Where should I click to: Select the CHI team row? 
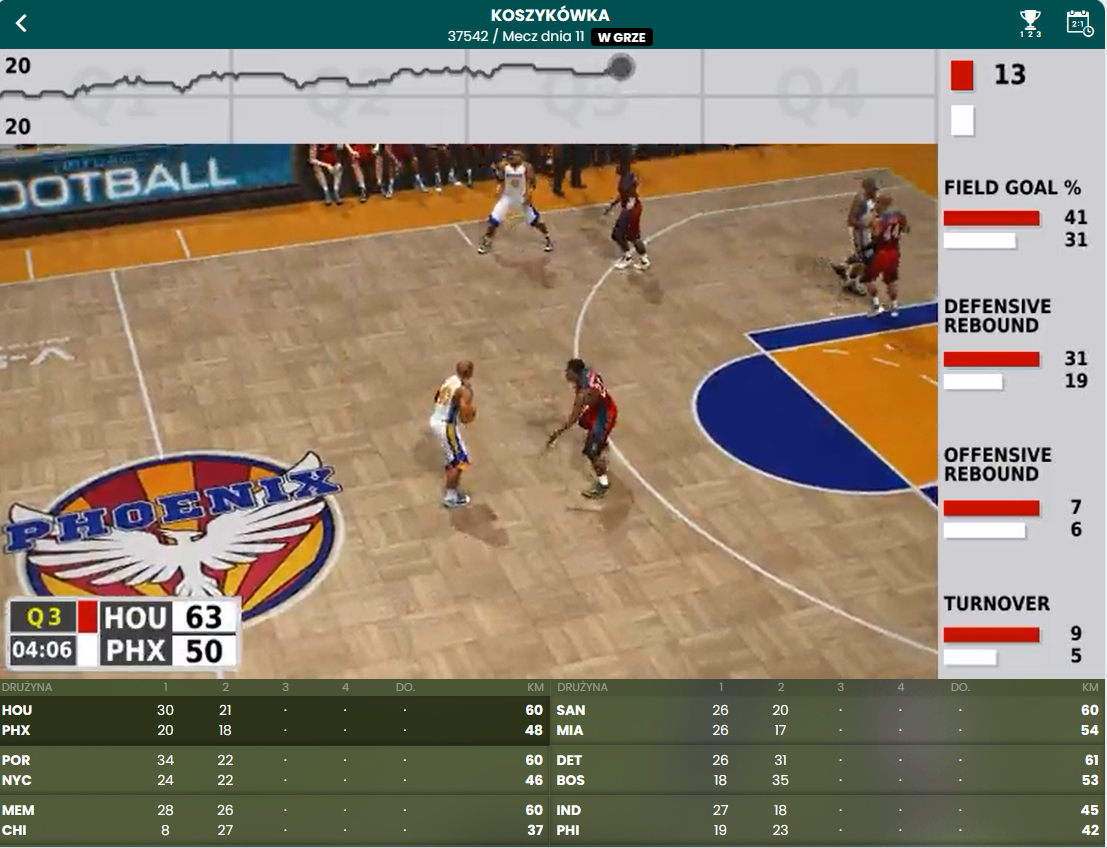[275, 830]
